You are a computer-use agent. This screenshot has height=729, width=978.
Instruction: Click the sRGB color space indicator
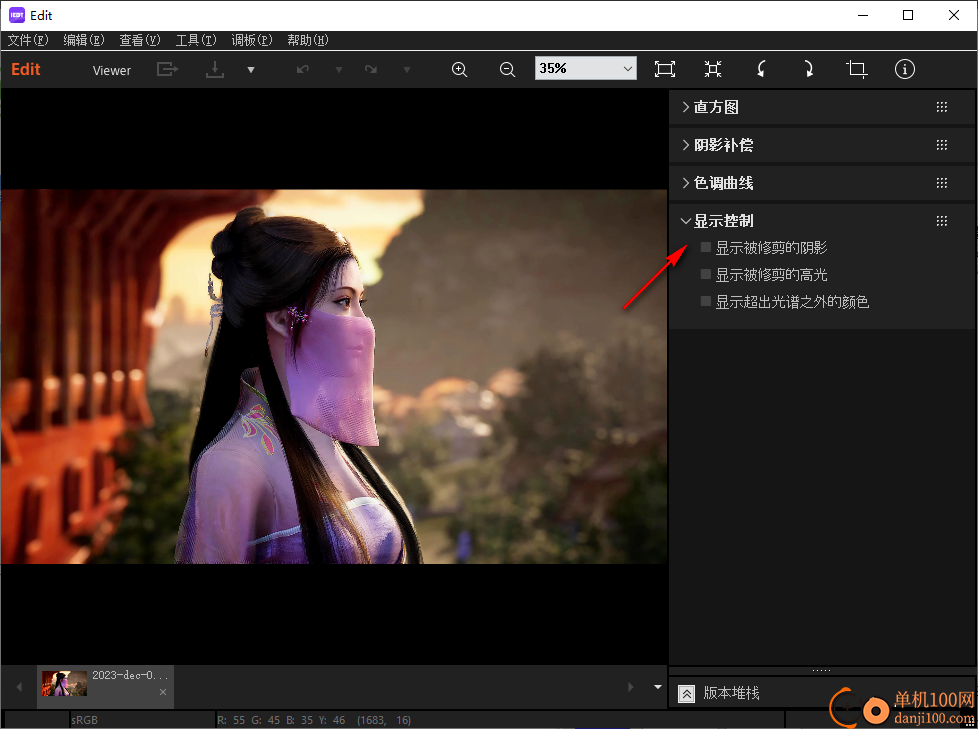85,720
